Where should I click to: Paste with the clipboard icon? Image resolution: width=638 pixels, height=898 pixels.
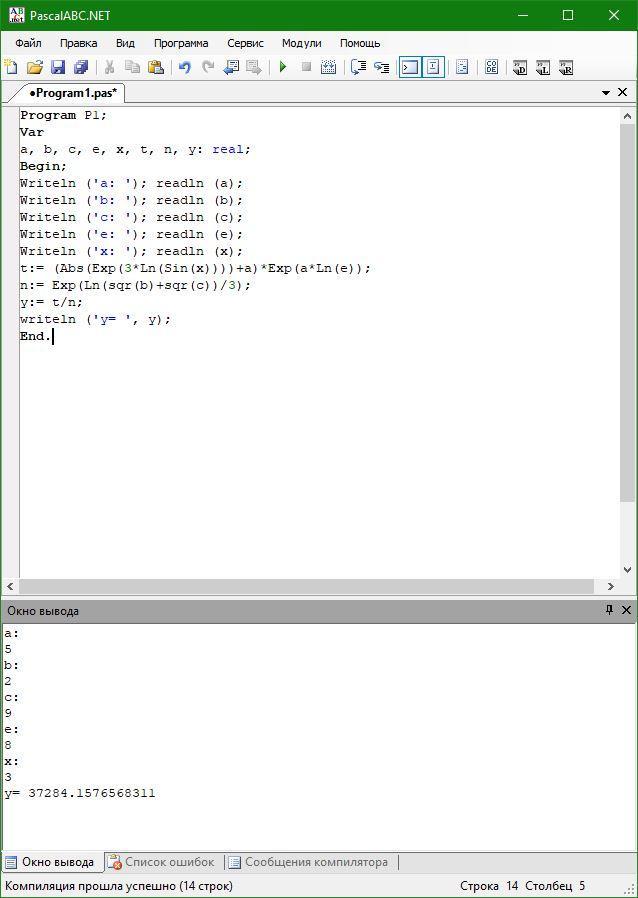point(156,67)
